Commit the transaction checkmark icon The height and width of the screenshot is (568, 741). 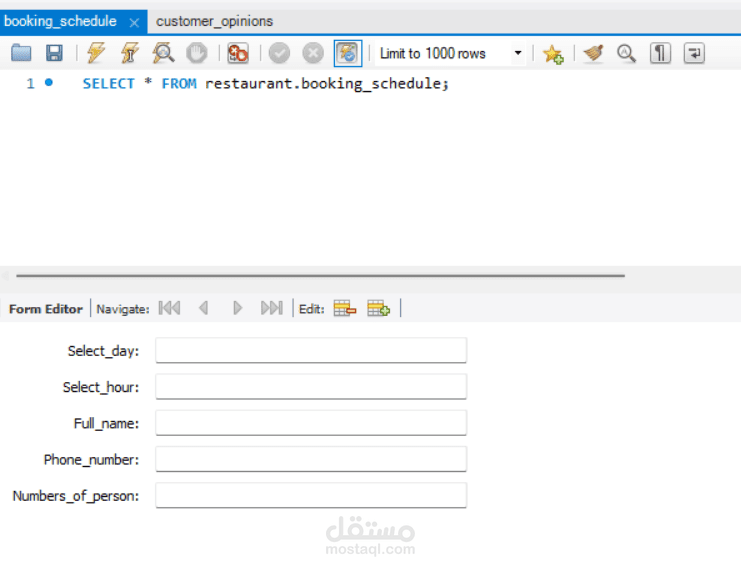tap(279, 53)
